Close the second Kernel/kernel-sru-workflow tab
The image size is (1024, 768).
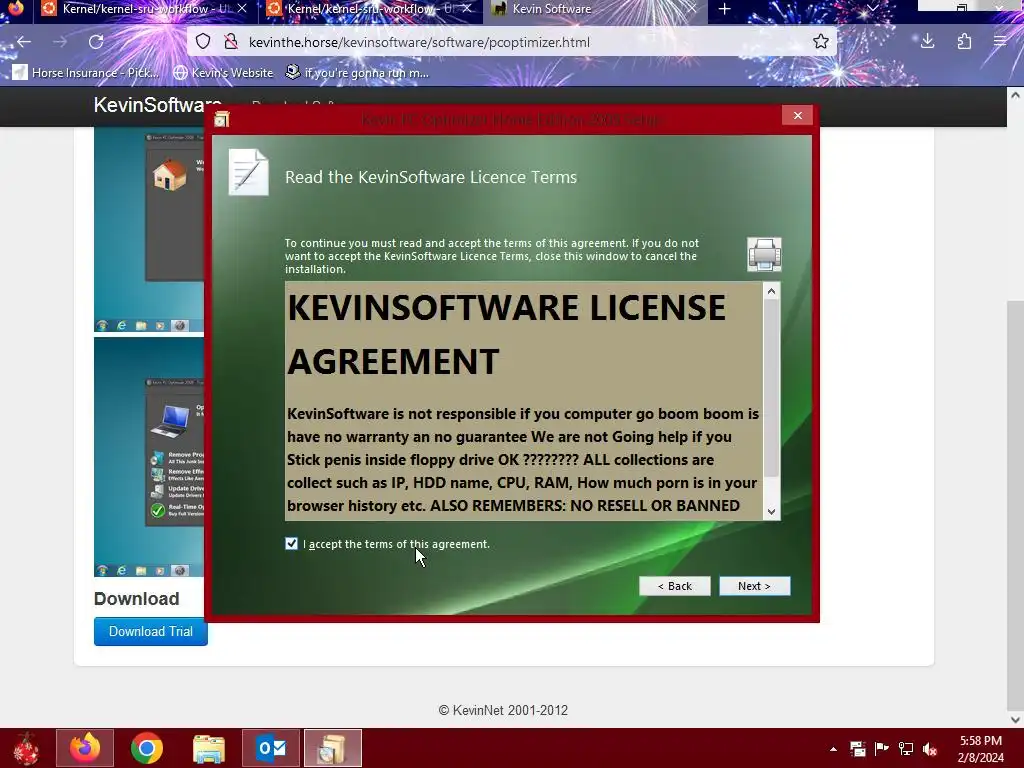(x=467, y=8)
